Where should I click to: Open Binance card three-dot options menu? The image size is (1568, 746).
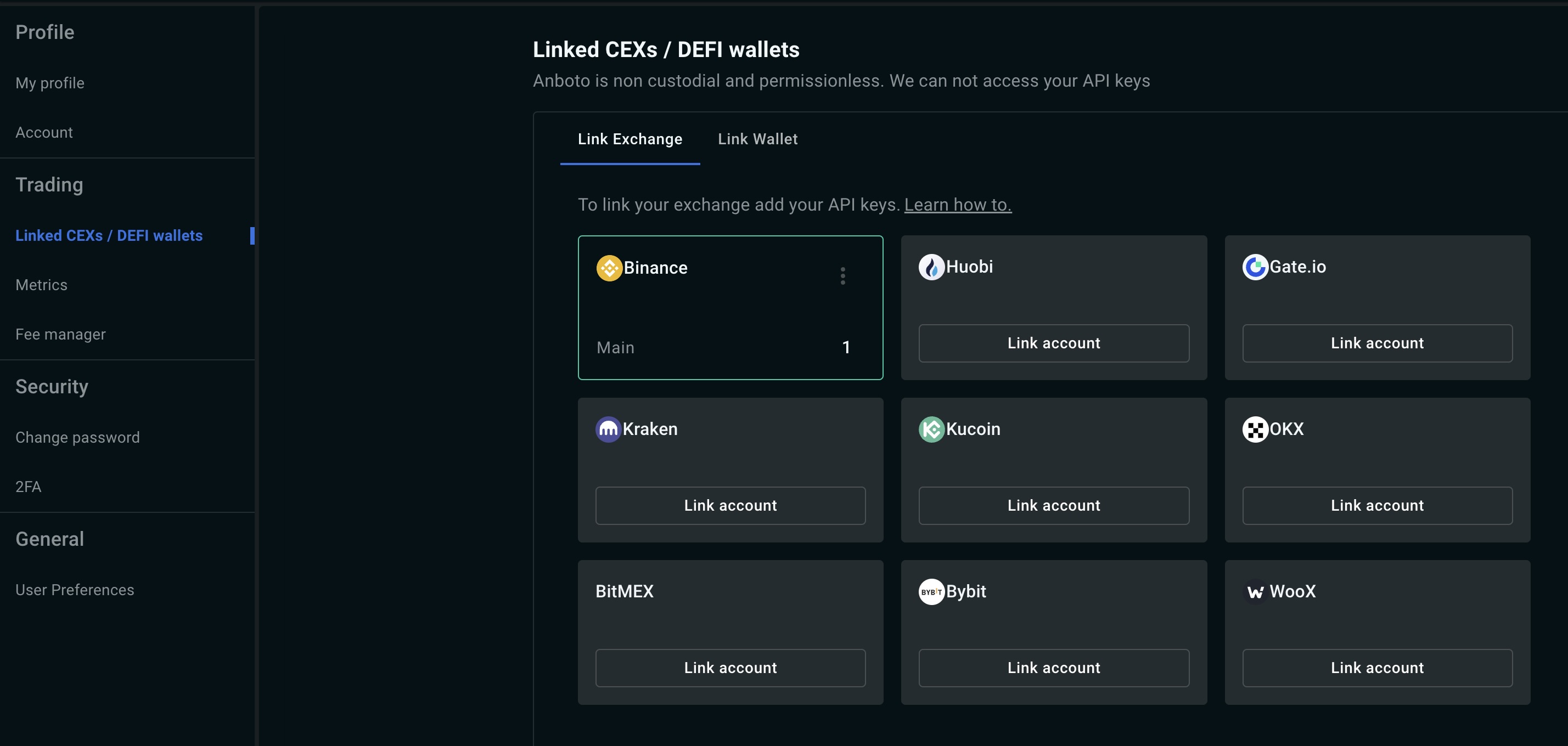tap(843, 276)
